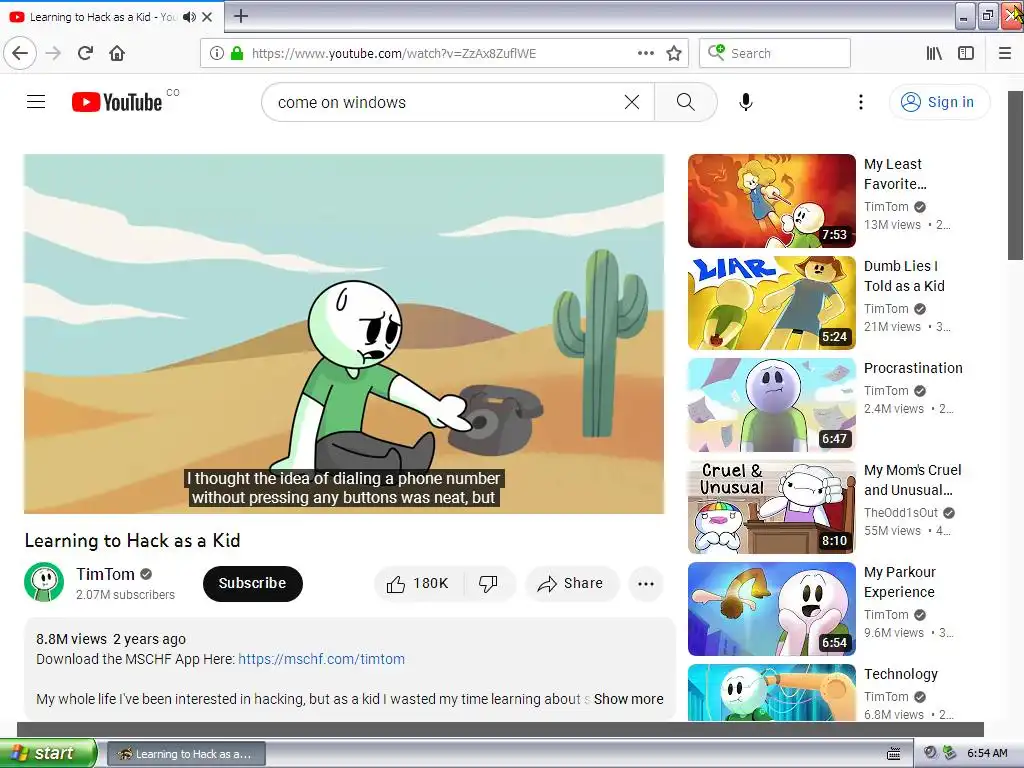Search with your voice microphone
The height and width of the screenshot is (768, 1024).
746,102
